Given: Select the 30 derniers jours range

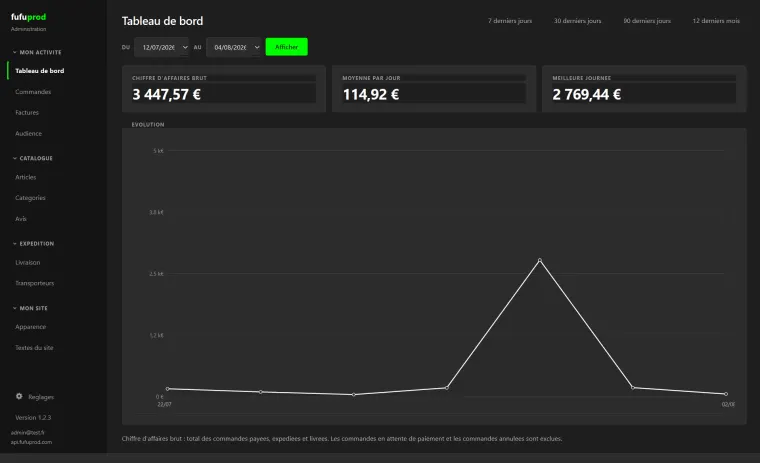Looking at the screenshot, I should click(x=577, y=21).
